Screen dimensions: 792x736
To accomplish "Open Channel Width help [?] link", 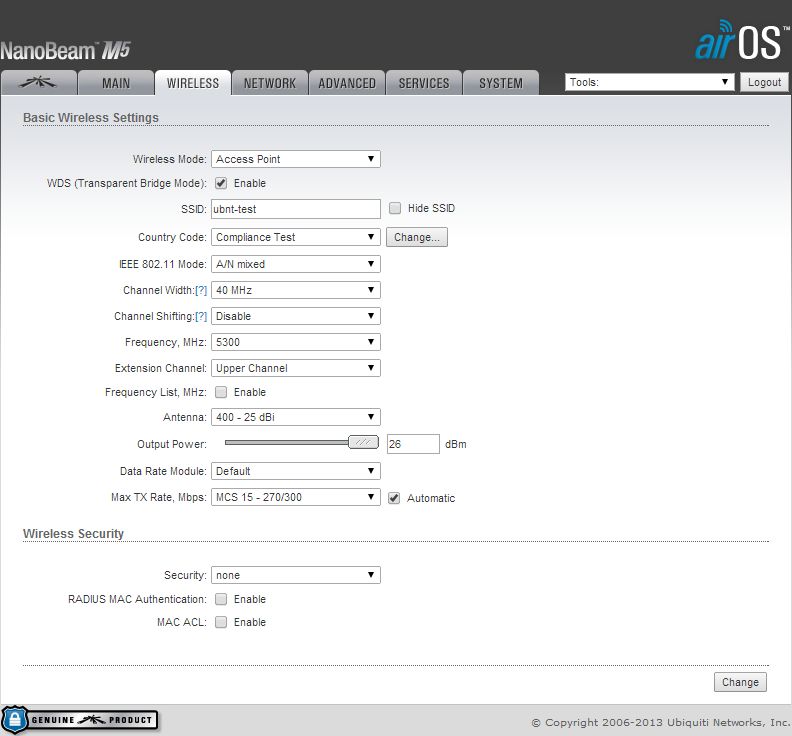I will click(201, 290).
